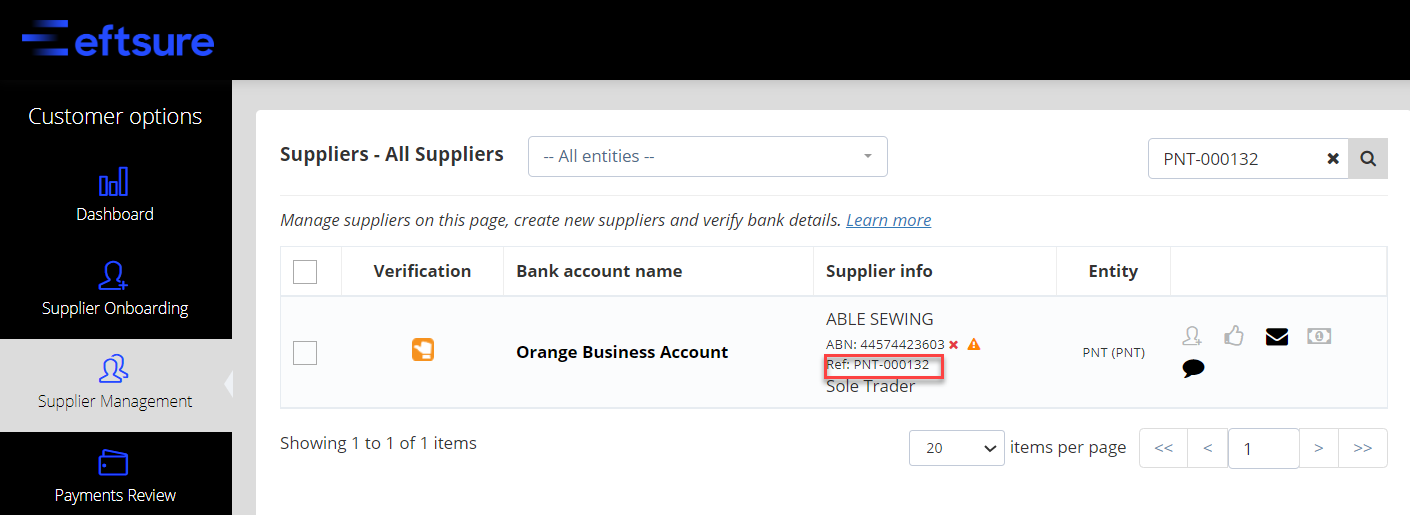Expand the 20 items per page selector
The image size is (1410, 515).
(x=957, y=448)
